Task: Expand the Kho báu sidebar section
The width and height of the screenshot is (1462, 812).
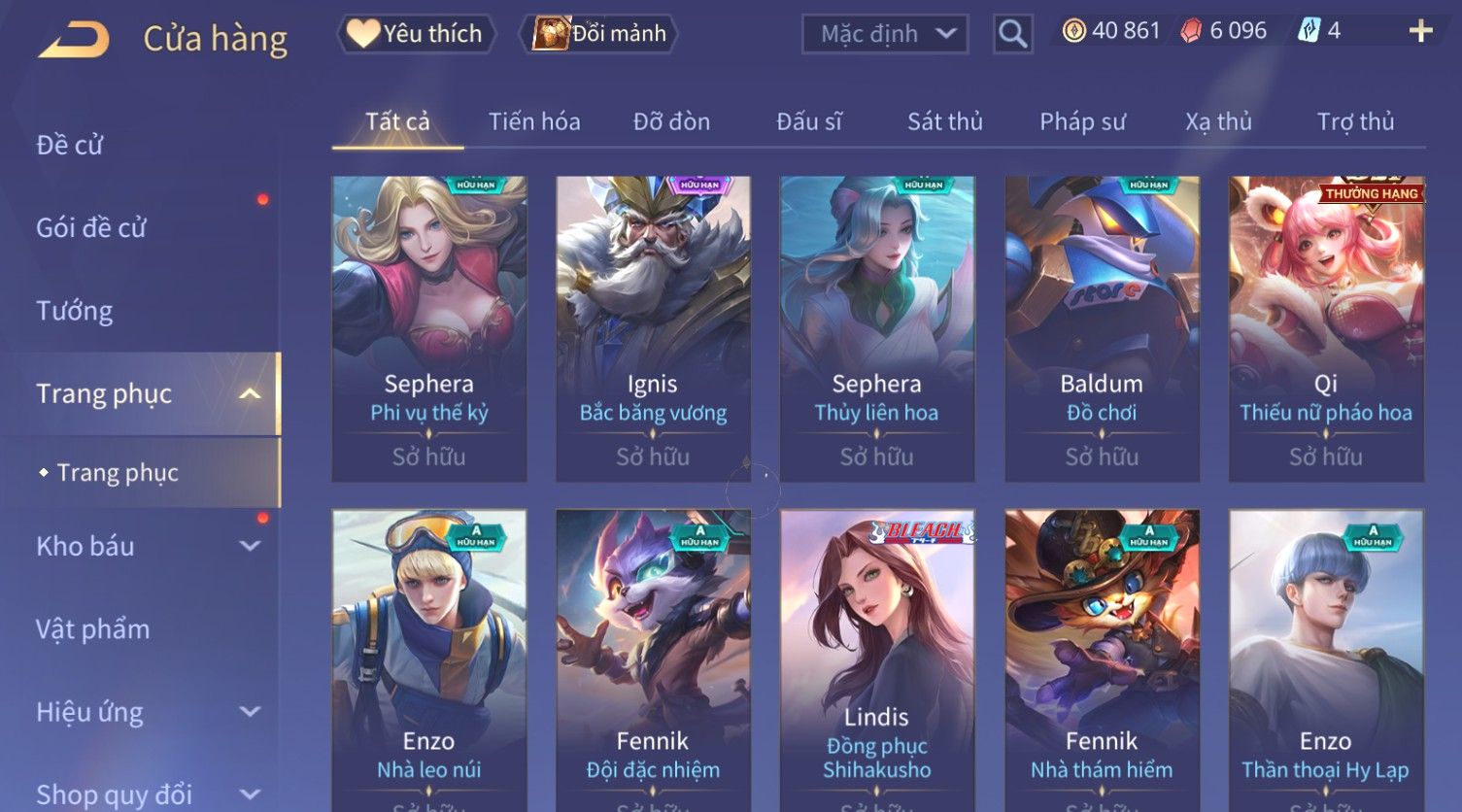Action: point(250,546)
